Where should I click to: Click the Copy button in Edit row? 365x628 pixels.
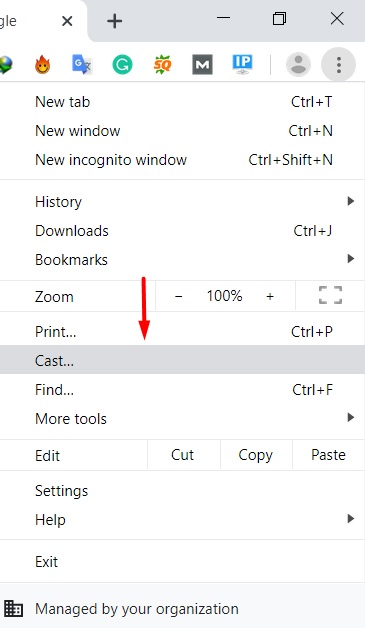[x=256, y=455]
